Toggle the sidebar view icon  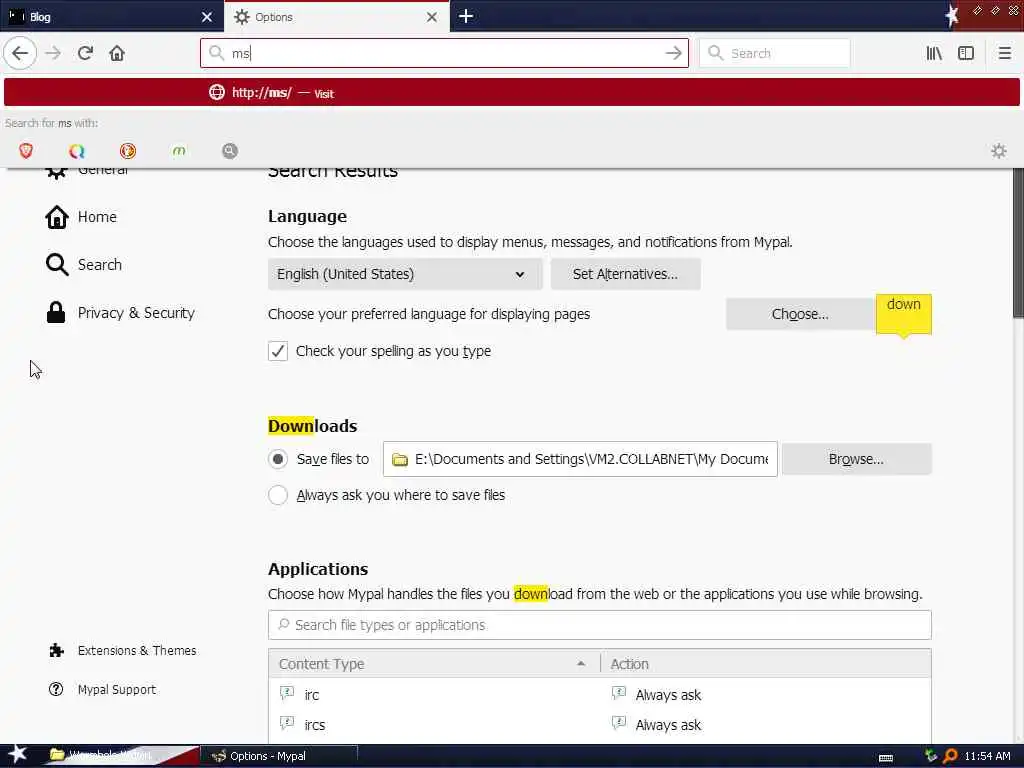[x=966, y=53]
